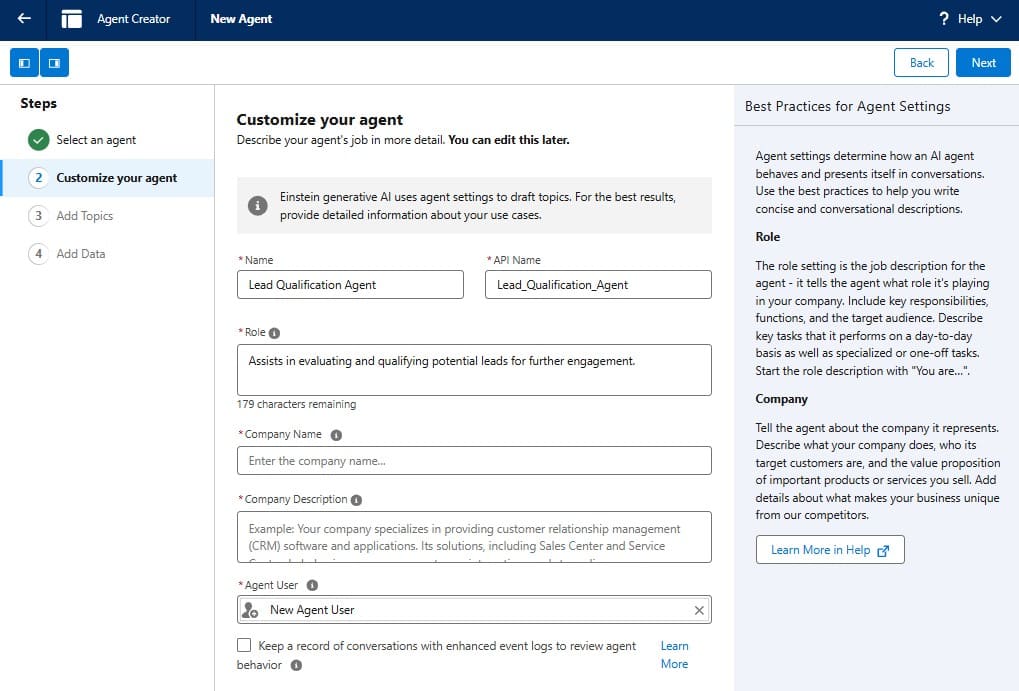Click the Agent User info icon
The image size is (1019, 691).
(312, 586)
